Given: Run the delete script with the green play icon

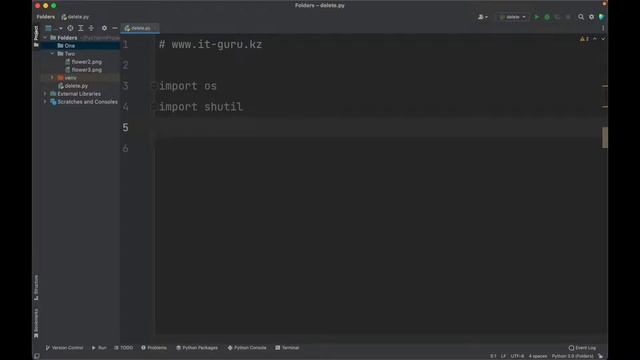Looking at the screenshot, I should click(x=537, y=17).
